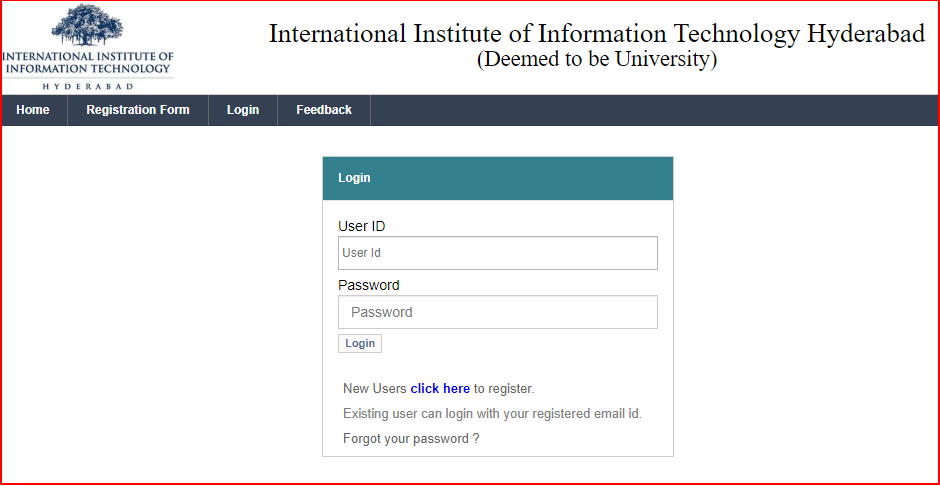Click the teal Login panel header
Screen dimensions: 940x486
point(497,178)
